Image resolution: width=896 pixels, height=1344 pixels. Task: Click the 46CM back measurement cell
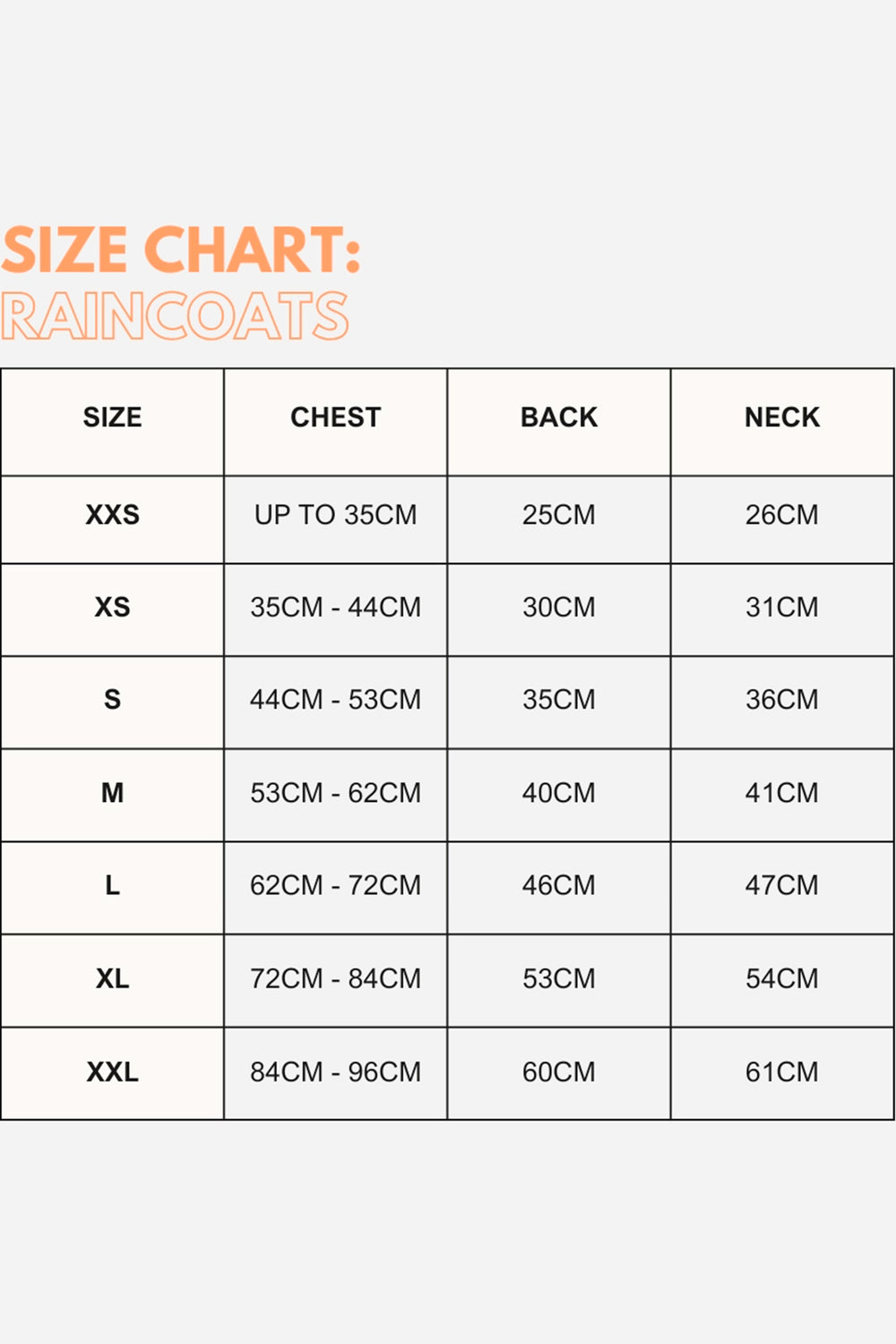[x=559, y=885]
